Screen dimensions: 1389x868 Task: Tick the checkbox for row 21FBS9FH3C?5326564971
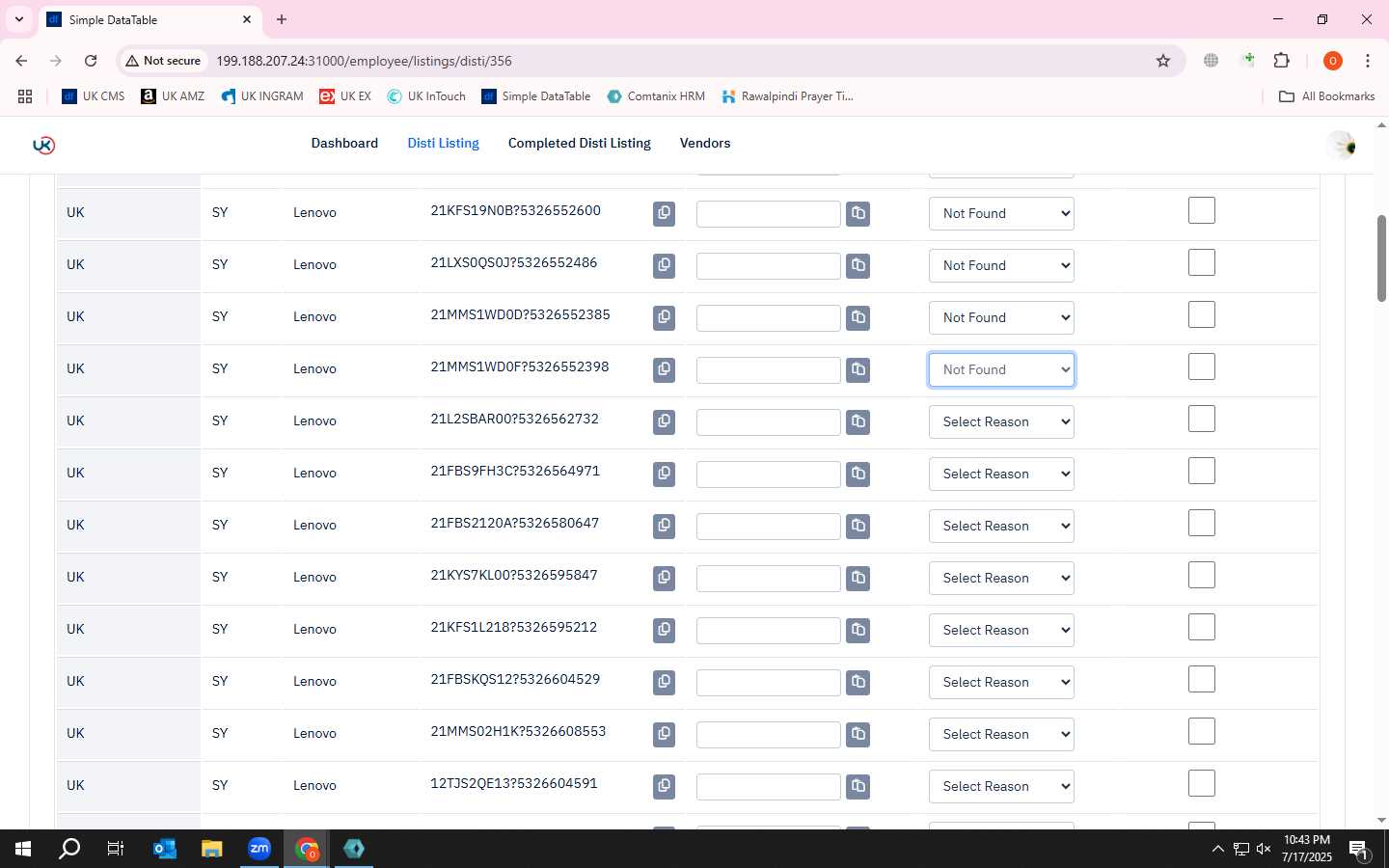click(x=1202, y=471)
